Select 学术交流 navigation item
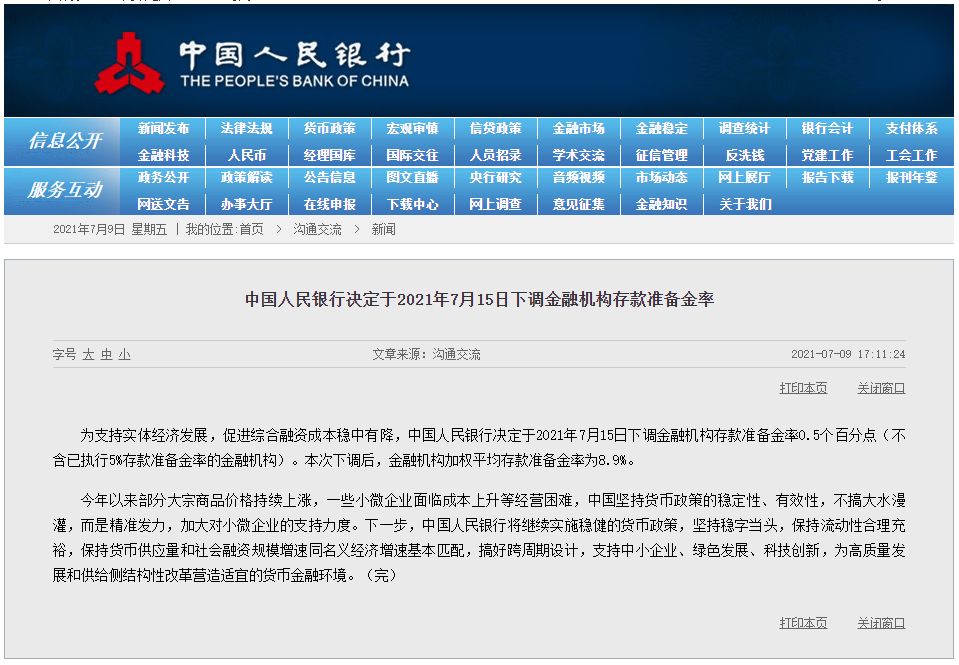This screenshot has height=665, width=959. tap(579, 155)
